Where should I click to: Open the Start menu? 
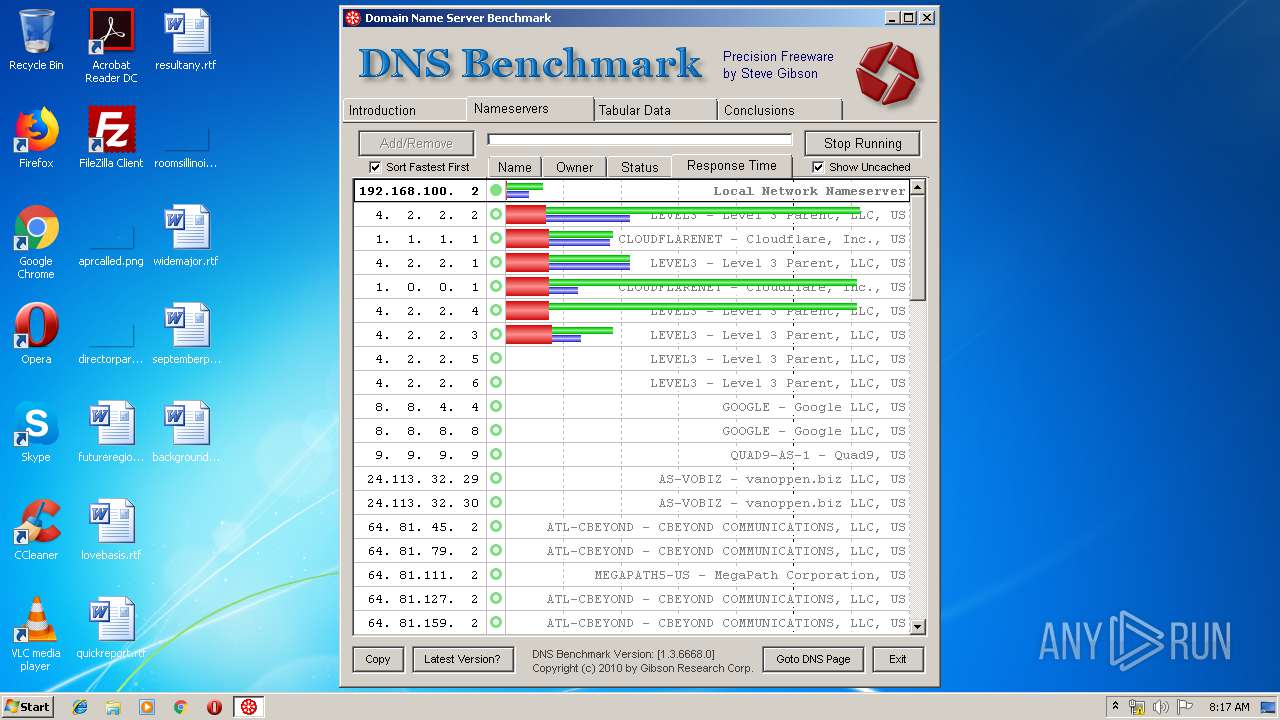[x=27, y=707]
